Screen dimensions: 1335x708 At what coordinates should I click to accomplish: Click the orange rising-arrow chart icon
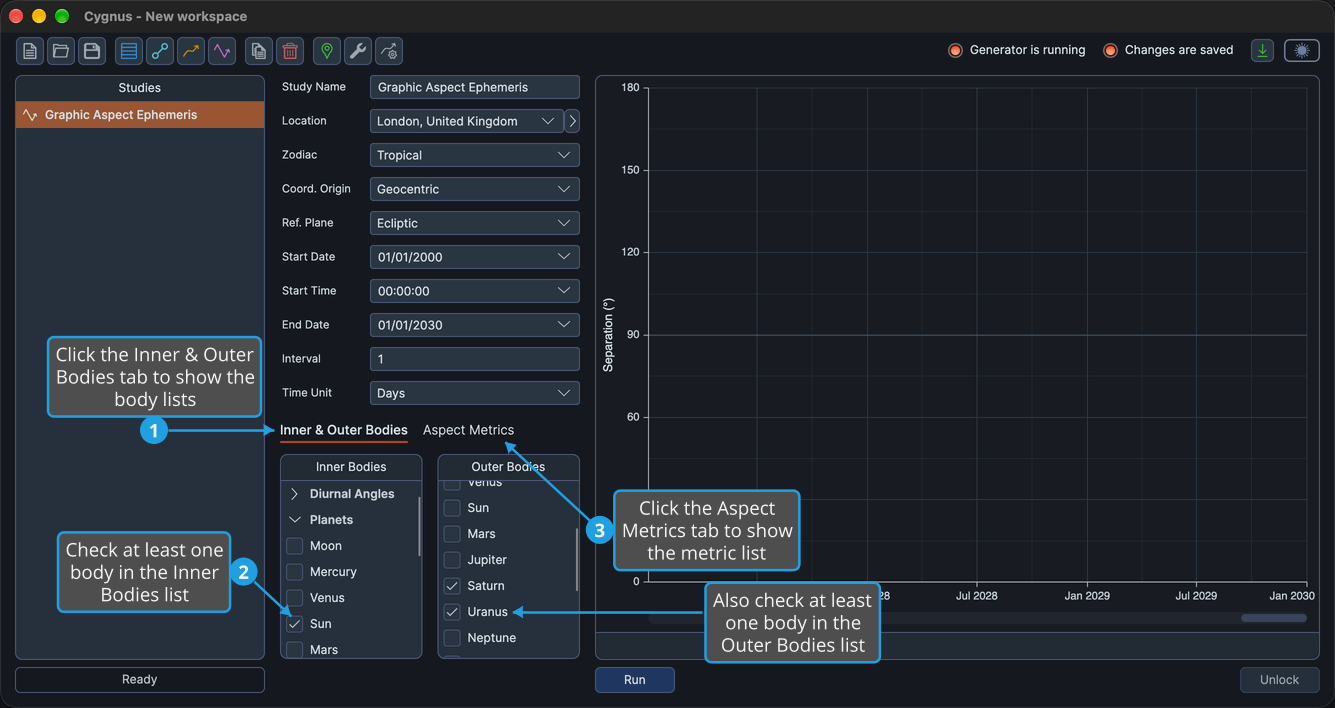(x=191, y=51)
